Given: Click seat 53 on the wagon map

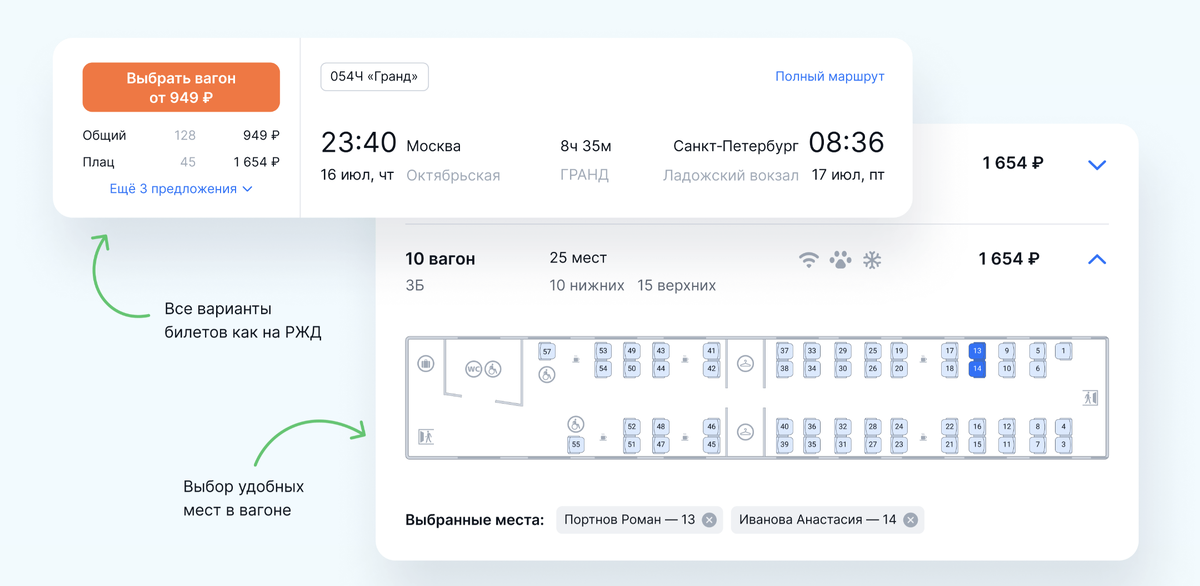Looking at the screenshot, I should (x=603, y=351).
